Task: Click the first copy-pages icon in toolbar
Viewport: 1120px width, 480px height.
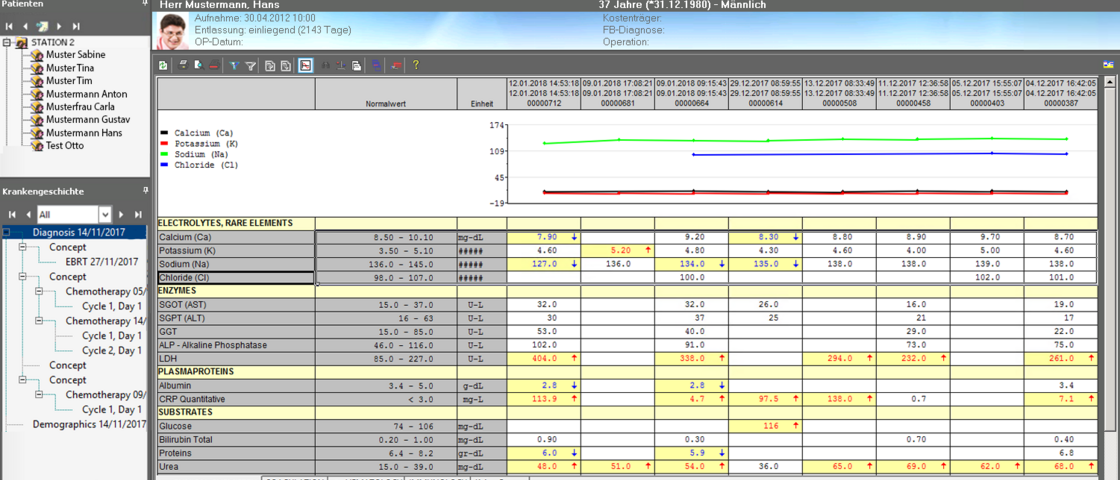Action: pyautogui.click(x=270, y=65)
